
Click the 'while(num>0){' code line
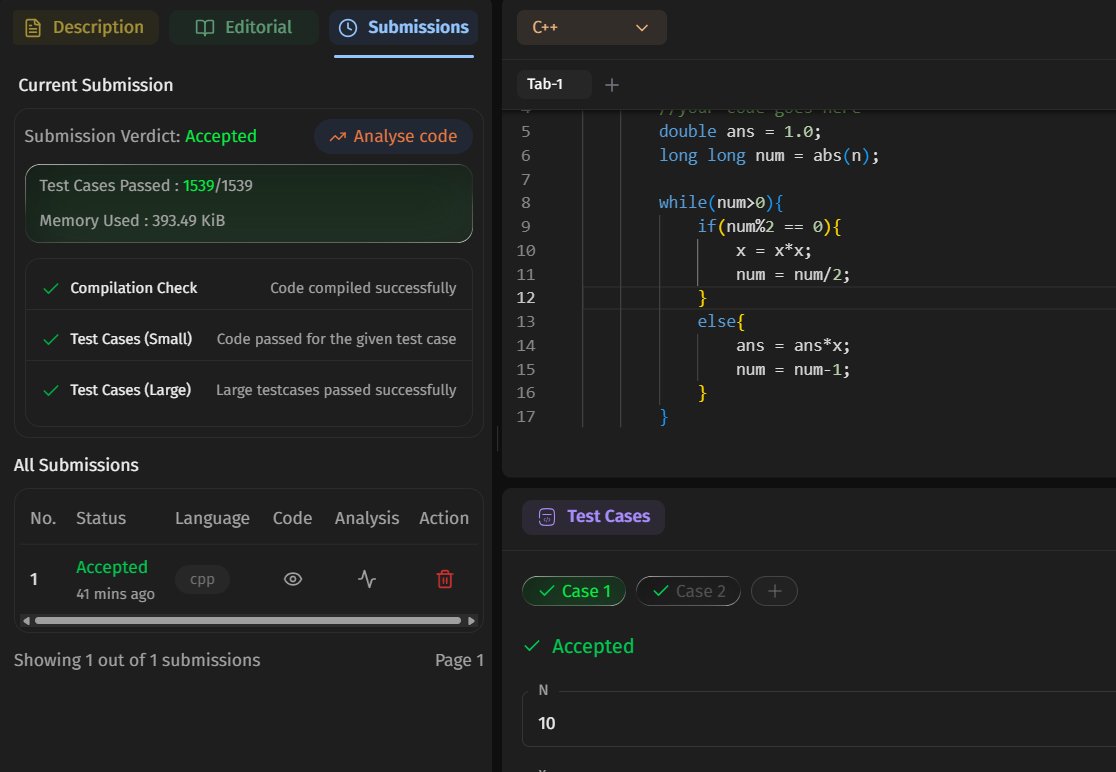[720, 203]
